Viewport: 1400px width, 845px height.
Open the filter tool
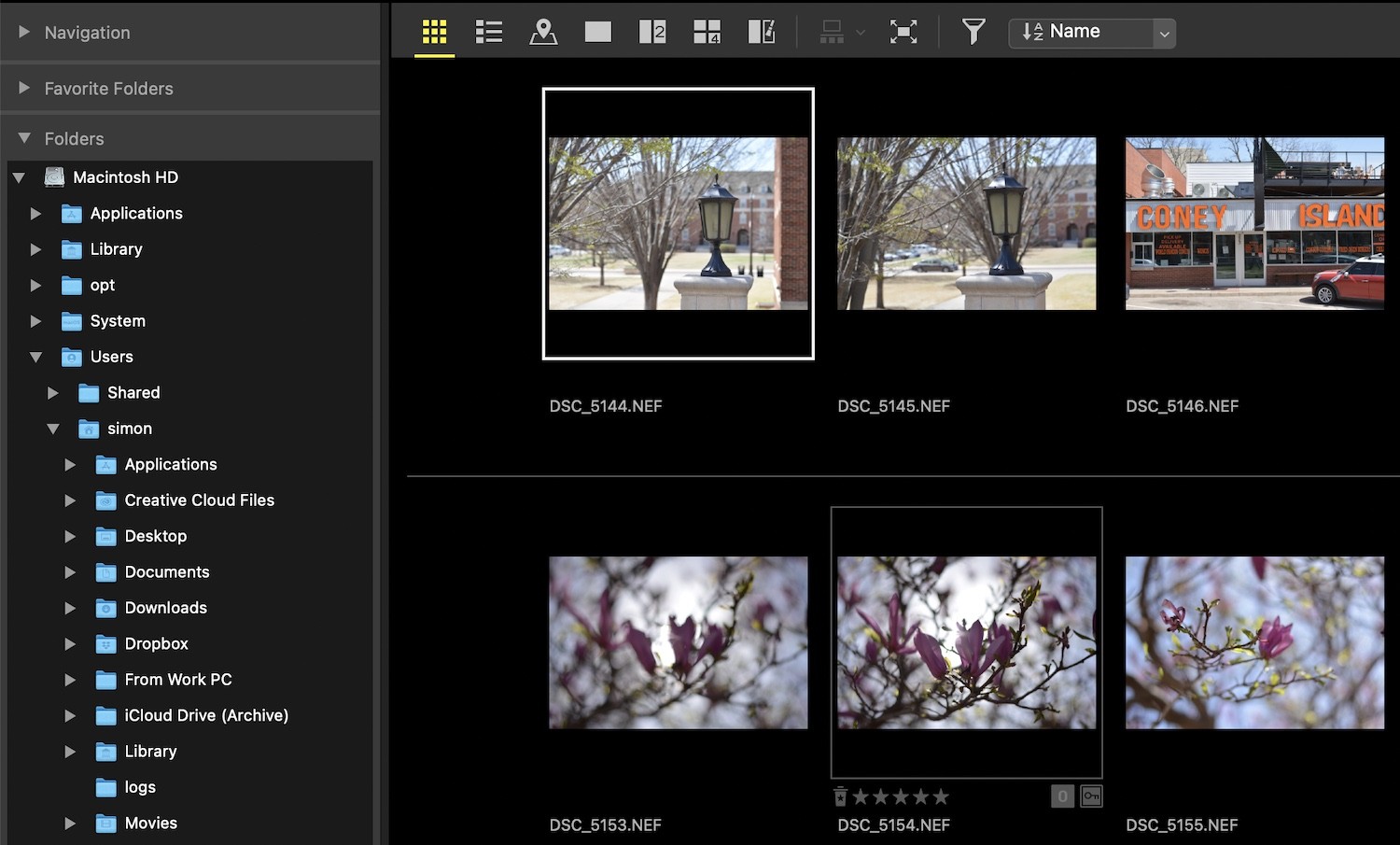pos(973,31)
